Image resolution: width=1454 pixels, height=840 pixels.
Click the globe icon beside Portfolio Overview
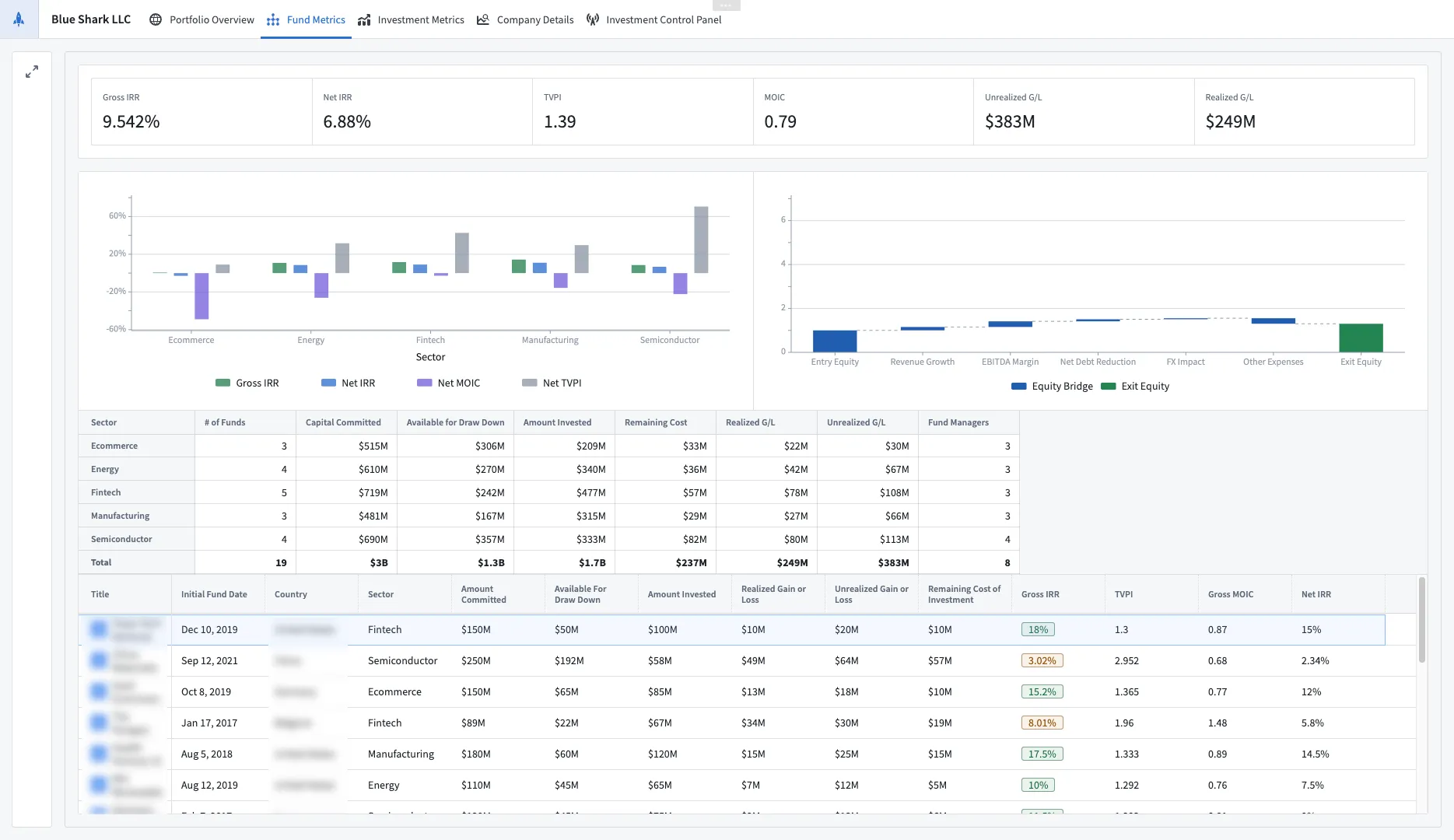coord(156,19)
